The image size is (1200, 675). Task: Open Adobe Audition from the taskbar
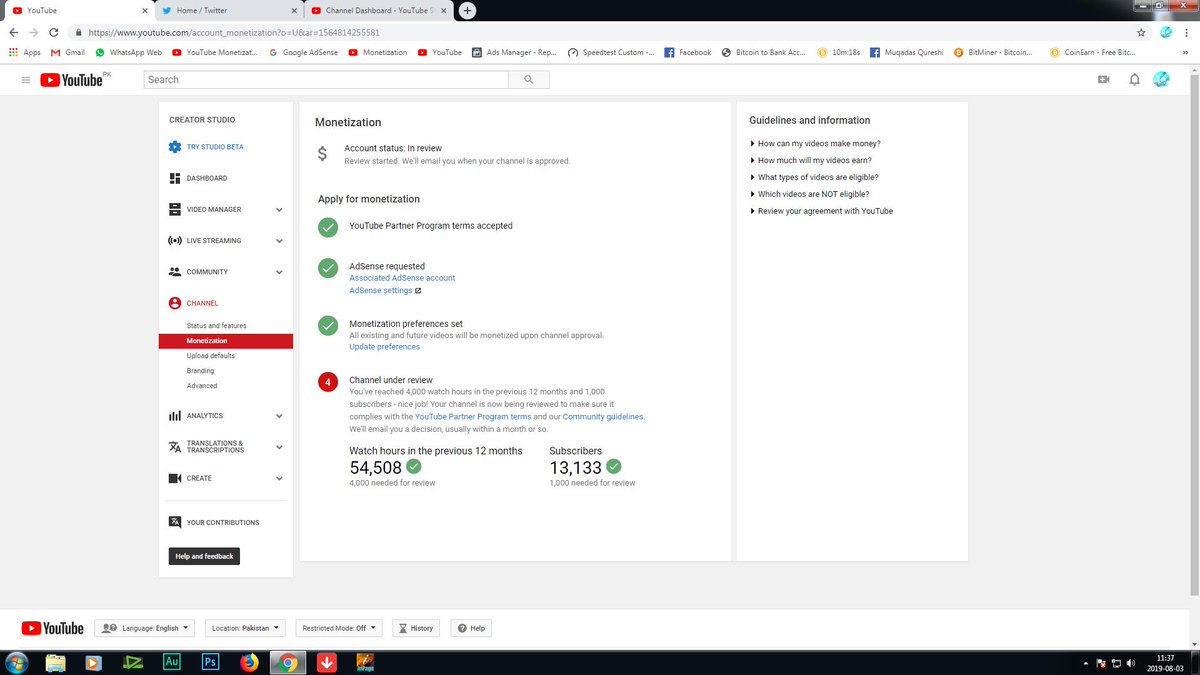[x=171, y=662]
